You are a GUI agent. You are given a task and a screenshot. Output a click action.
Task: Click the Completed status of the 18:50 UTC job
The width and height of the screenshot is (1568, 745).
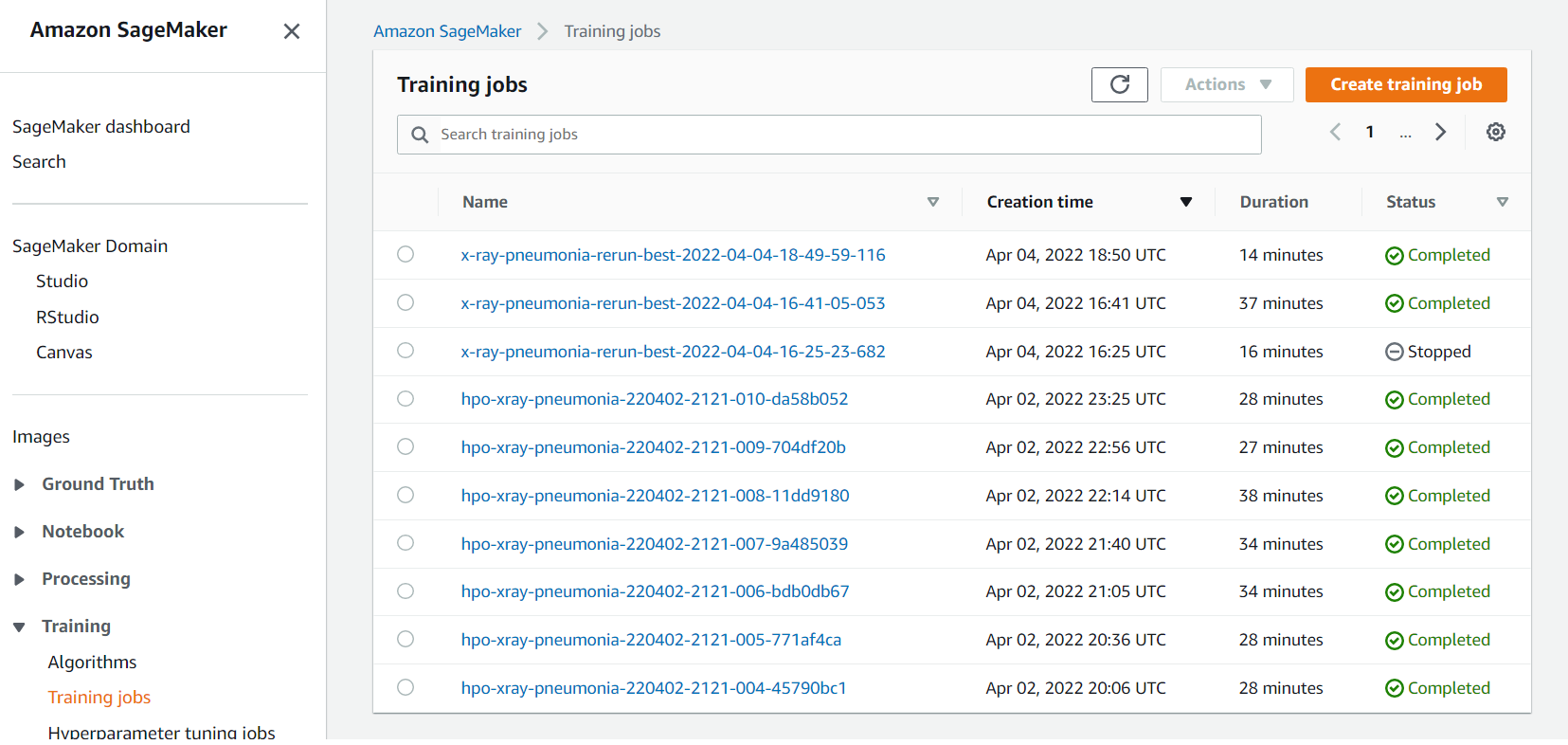click(x=1437, y=255)
